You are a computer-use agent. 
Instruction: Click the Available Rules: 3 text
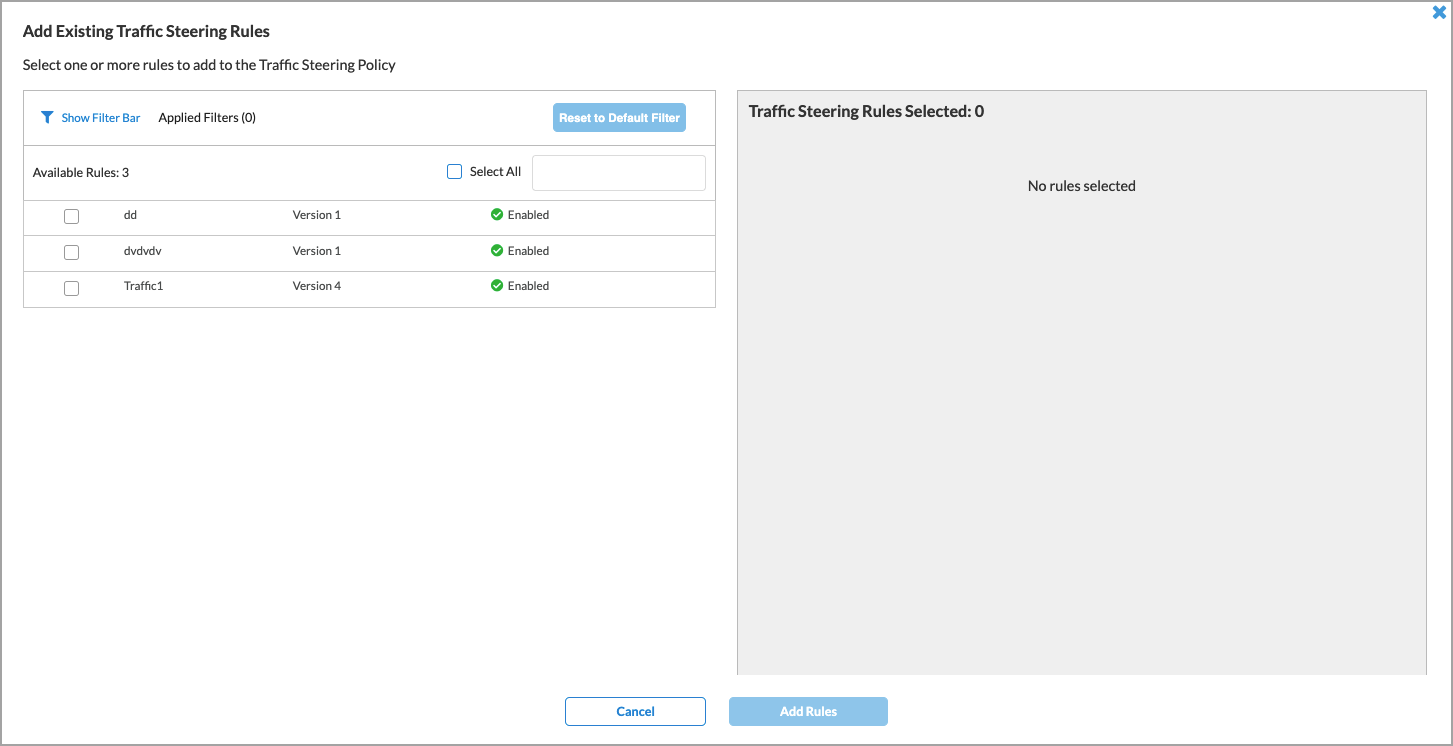[81, 172]
